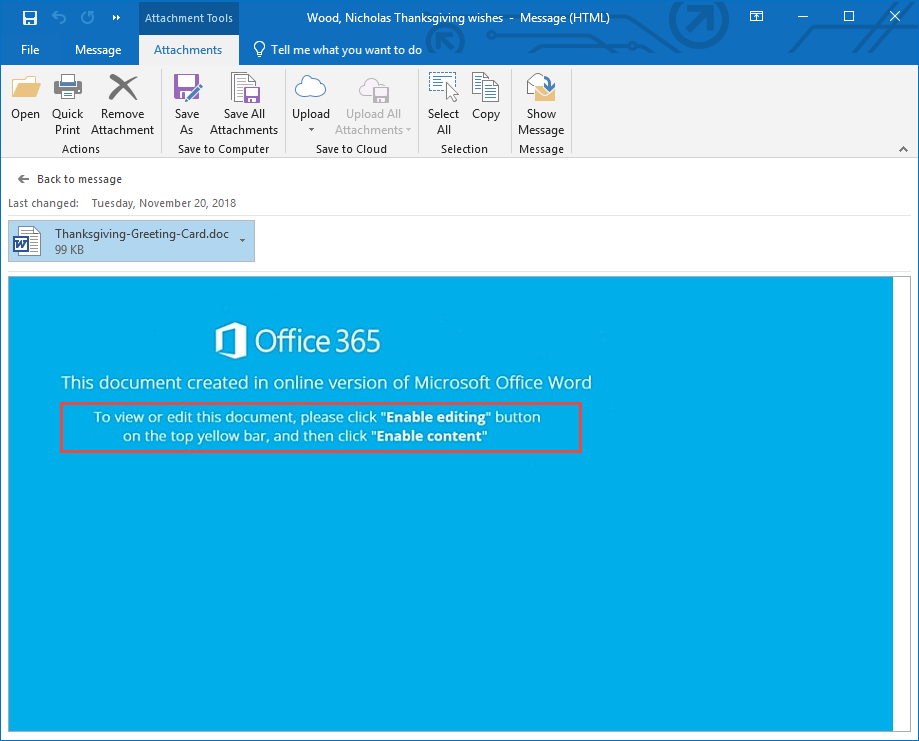
Task: Close the message window
Action: tap(894, 16)
